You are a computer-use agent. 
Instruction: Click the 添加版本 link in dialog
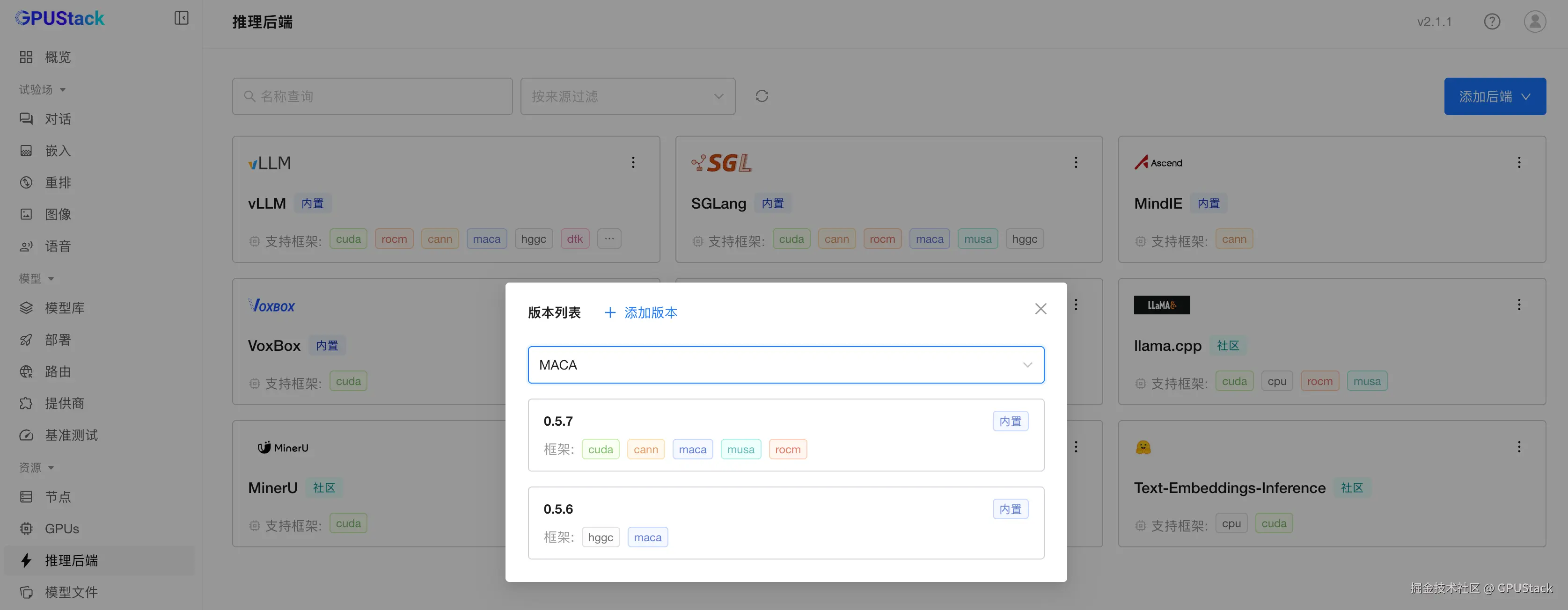[641, 312]
